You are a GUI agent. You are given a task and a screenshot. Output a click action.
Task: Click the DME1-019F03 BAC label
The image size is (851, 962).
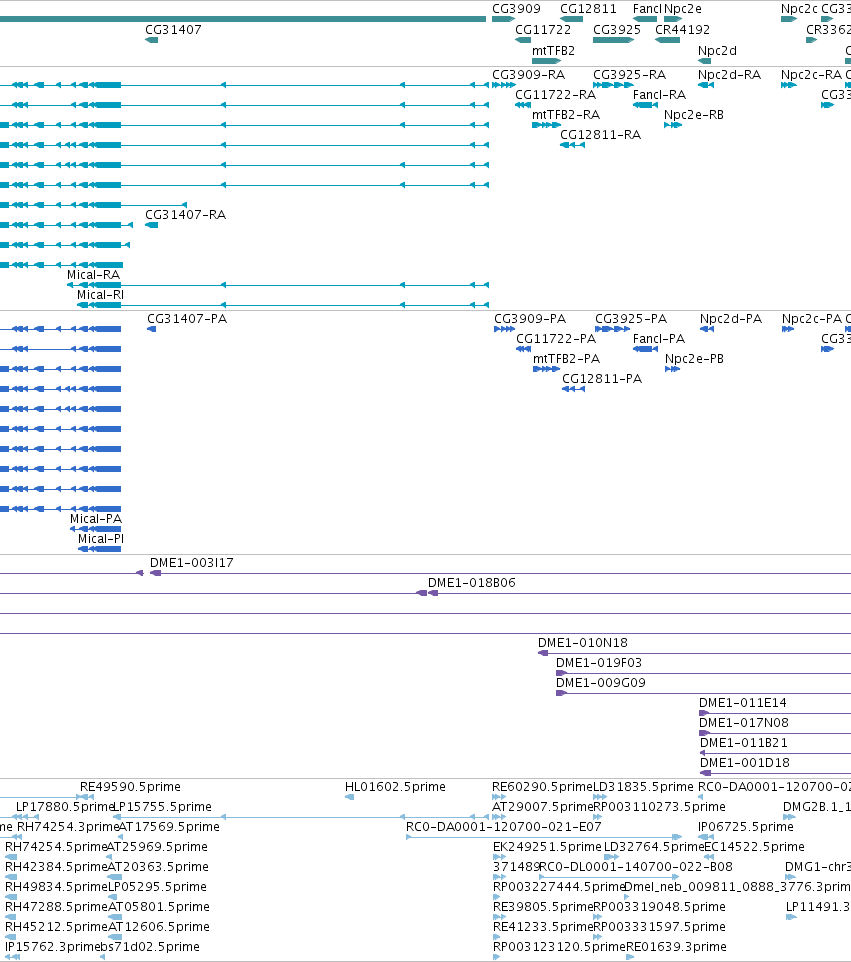(x=598, y=663)
